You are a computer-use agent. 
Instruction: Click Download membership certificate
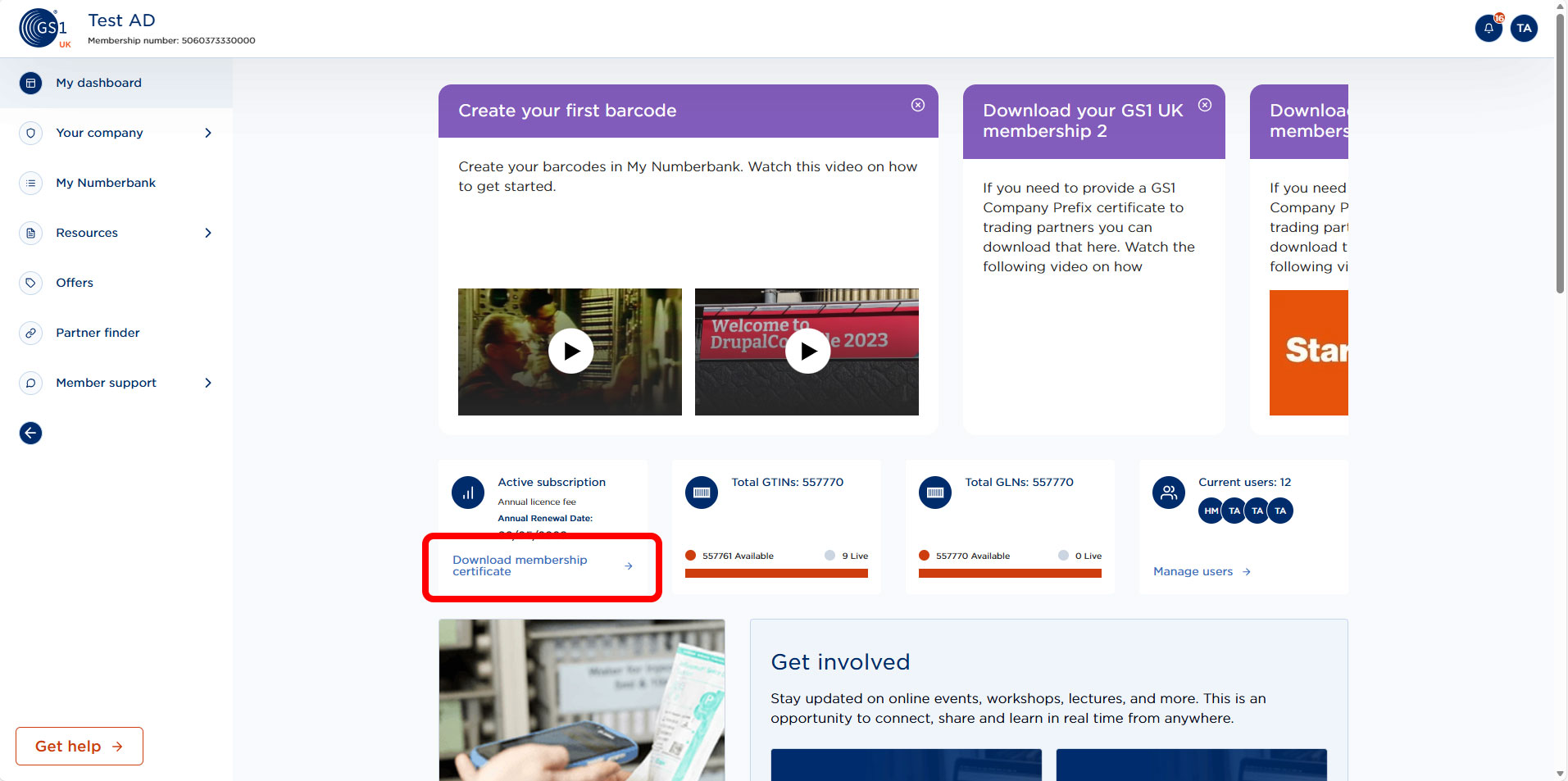point(520,565)
